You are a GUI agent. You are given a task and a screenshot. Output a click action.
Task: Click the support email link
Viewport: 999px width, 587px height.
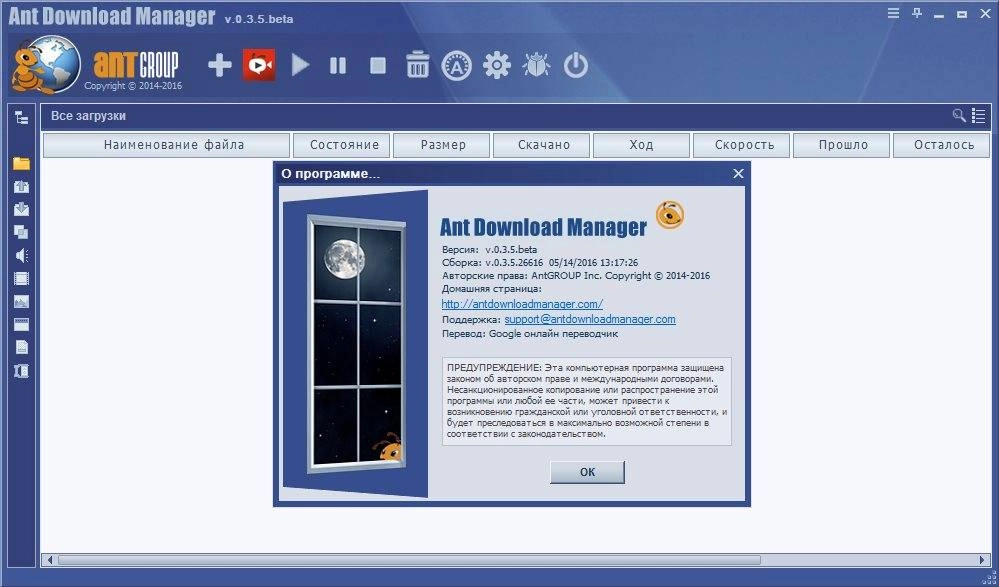[x=590, y=319]
